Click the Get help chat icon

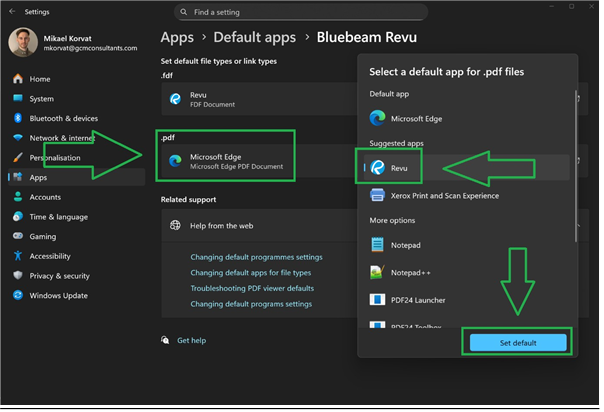coord(165,340)
